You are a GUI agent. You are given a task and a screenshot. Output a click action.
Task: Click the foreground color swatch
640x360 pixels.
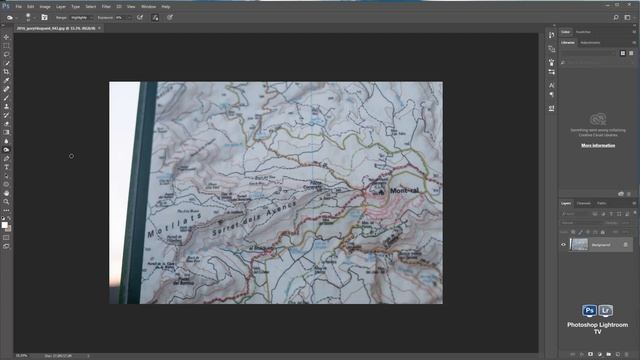(4, 225)
